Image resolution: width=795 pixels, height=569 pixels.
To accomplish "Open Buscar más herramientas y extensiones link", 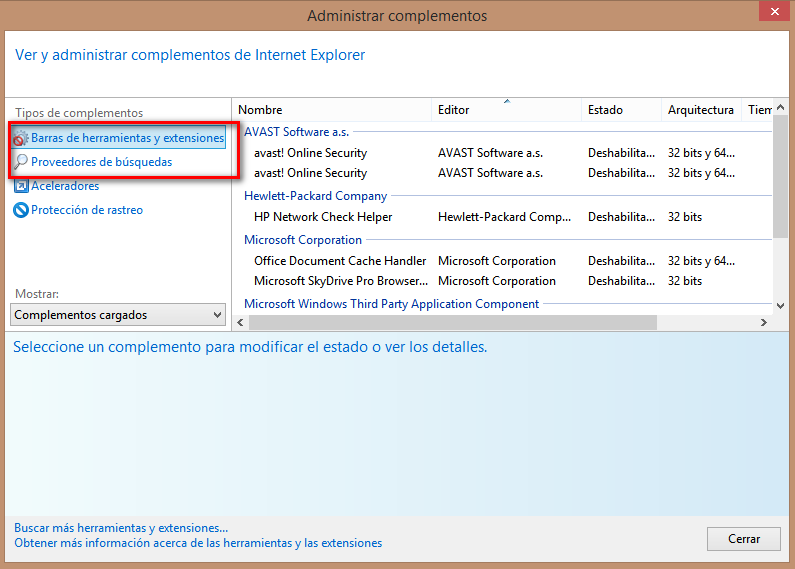I will click(121, 528).
